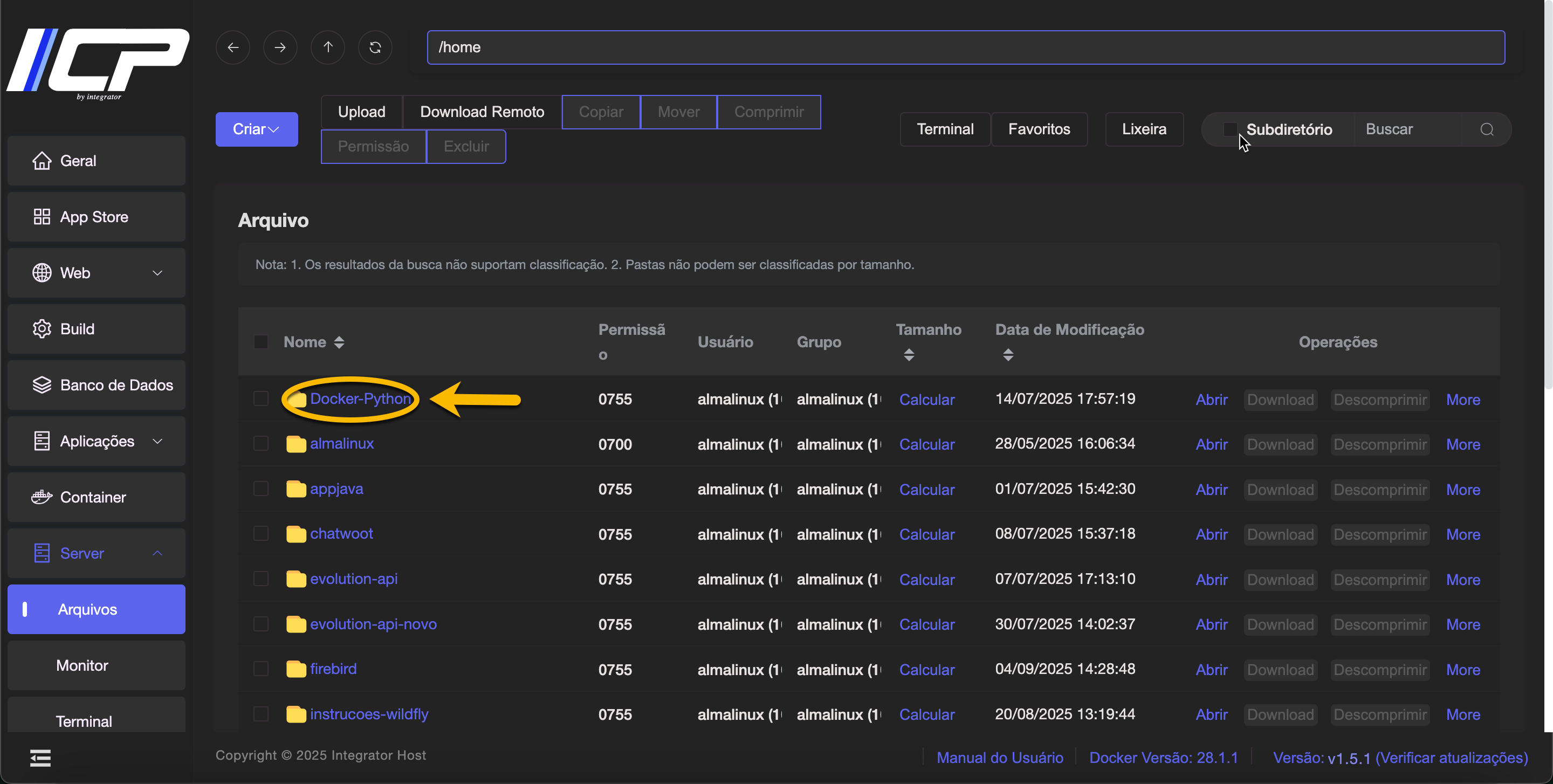The width and height of the screenshot is (1553, 784).
Task: Collapse sidebar with bottom menu icon
Action: tap(40, 758)
